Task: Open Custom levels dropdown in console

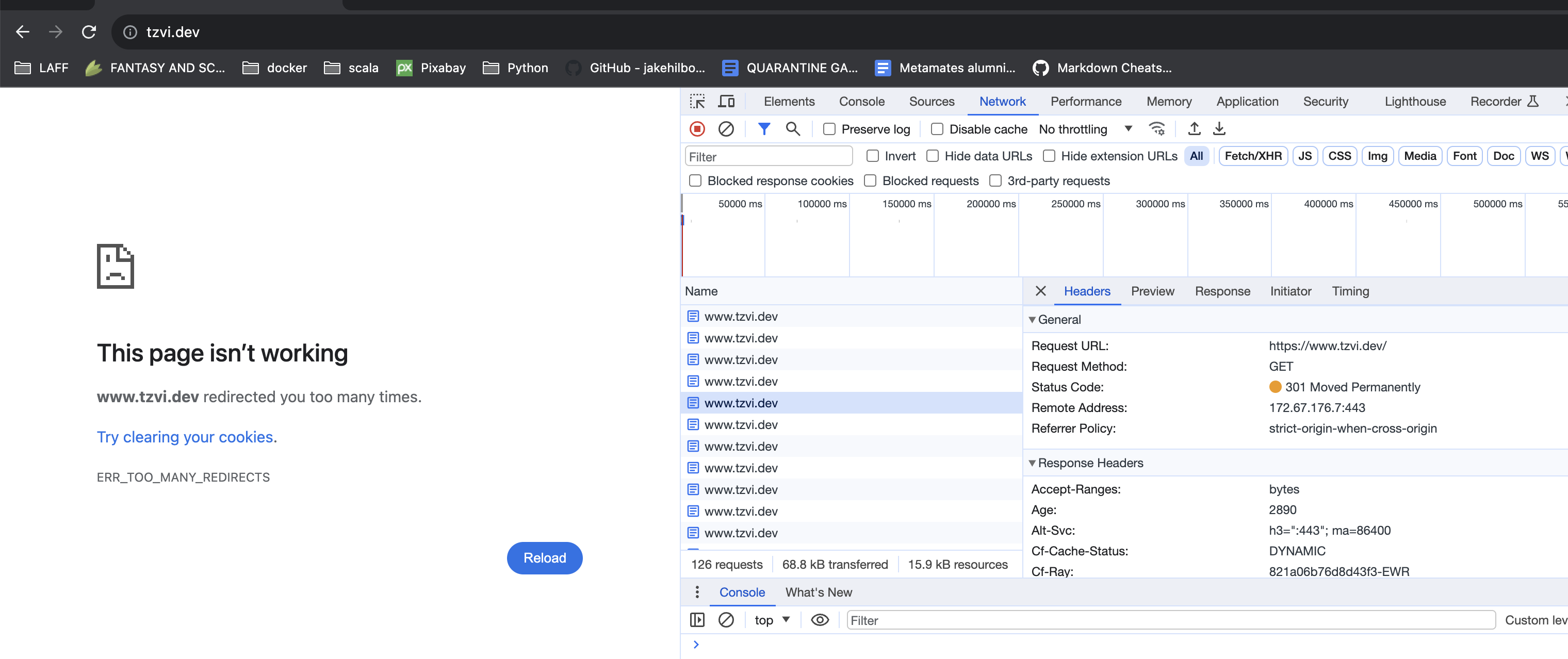Action: pos(1536,620)
